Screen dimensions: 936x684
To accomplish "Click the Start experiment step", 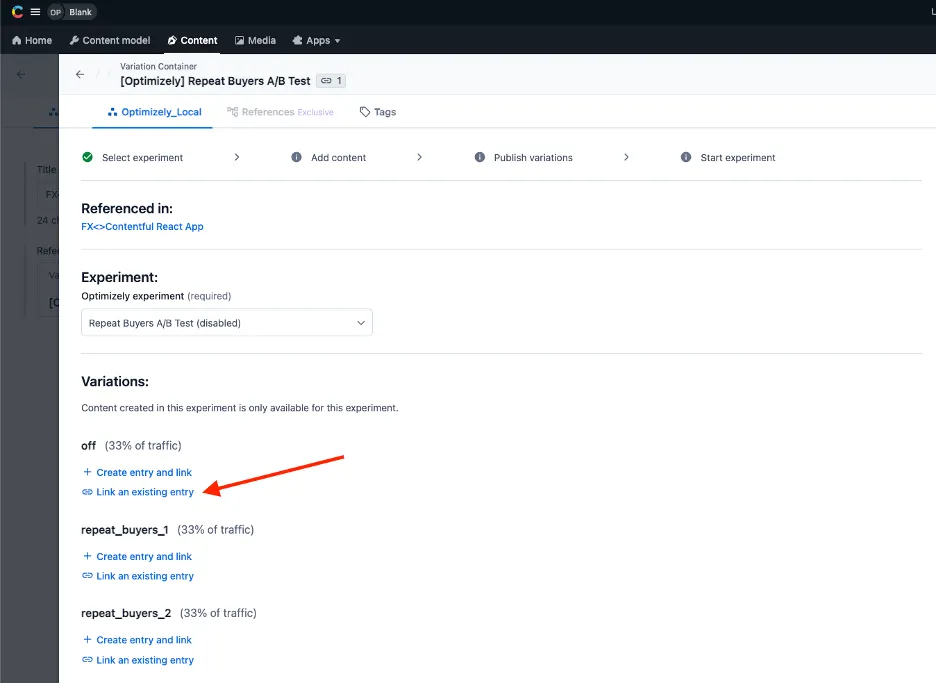I will click(738, 158).
